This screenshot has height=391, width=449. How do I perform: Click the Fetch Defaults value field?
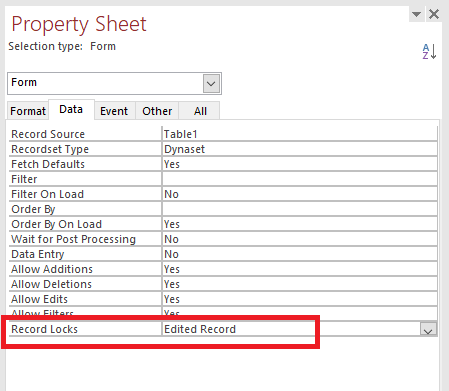299,164
